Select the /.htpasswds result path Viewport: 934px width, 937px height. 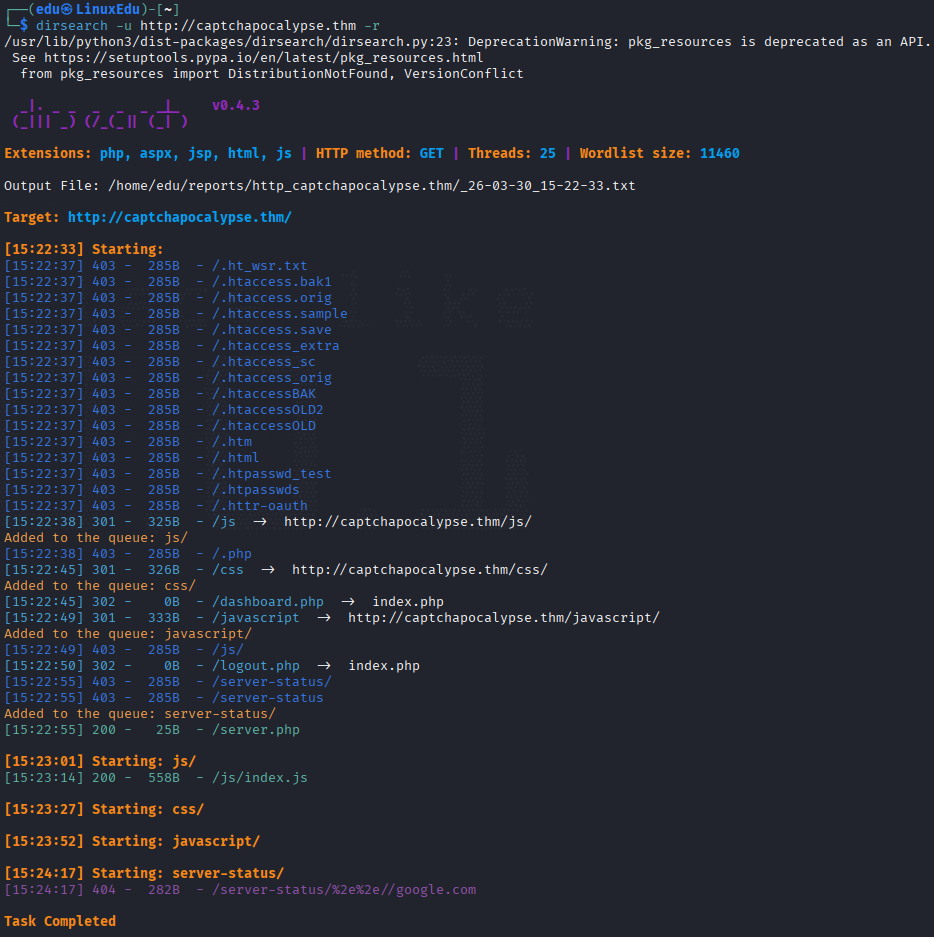point(256,490)
